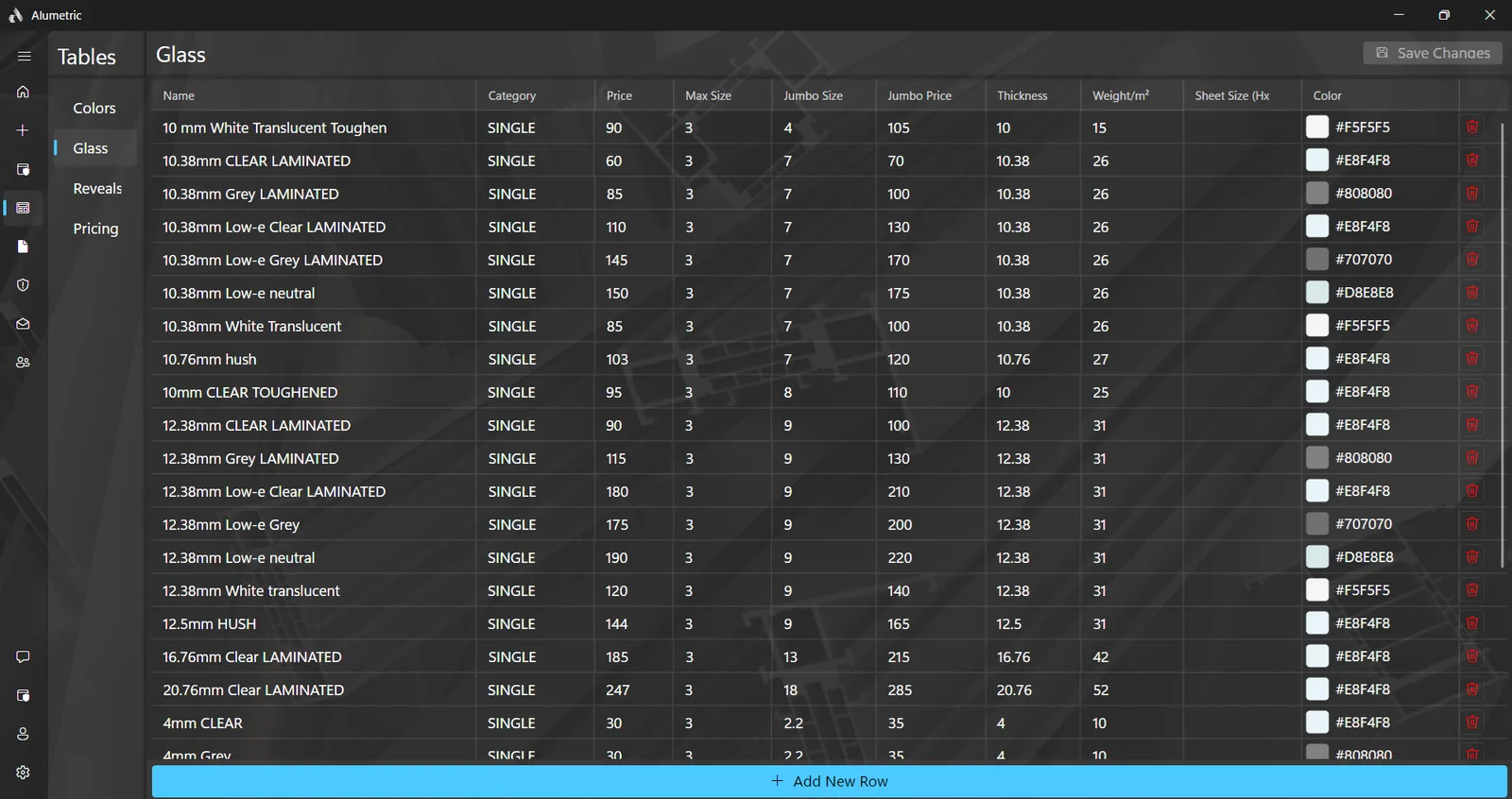Delete the 10.38mm Grey LAMINATED row
The width and height of the screenshot is (1512, 799).
point(1472,193)
